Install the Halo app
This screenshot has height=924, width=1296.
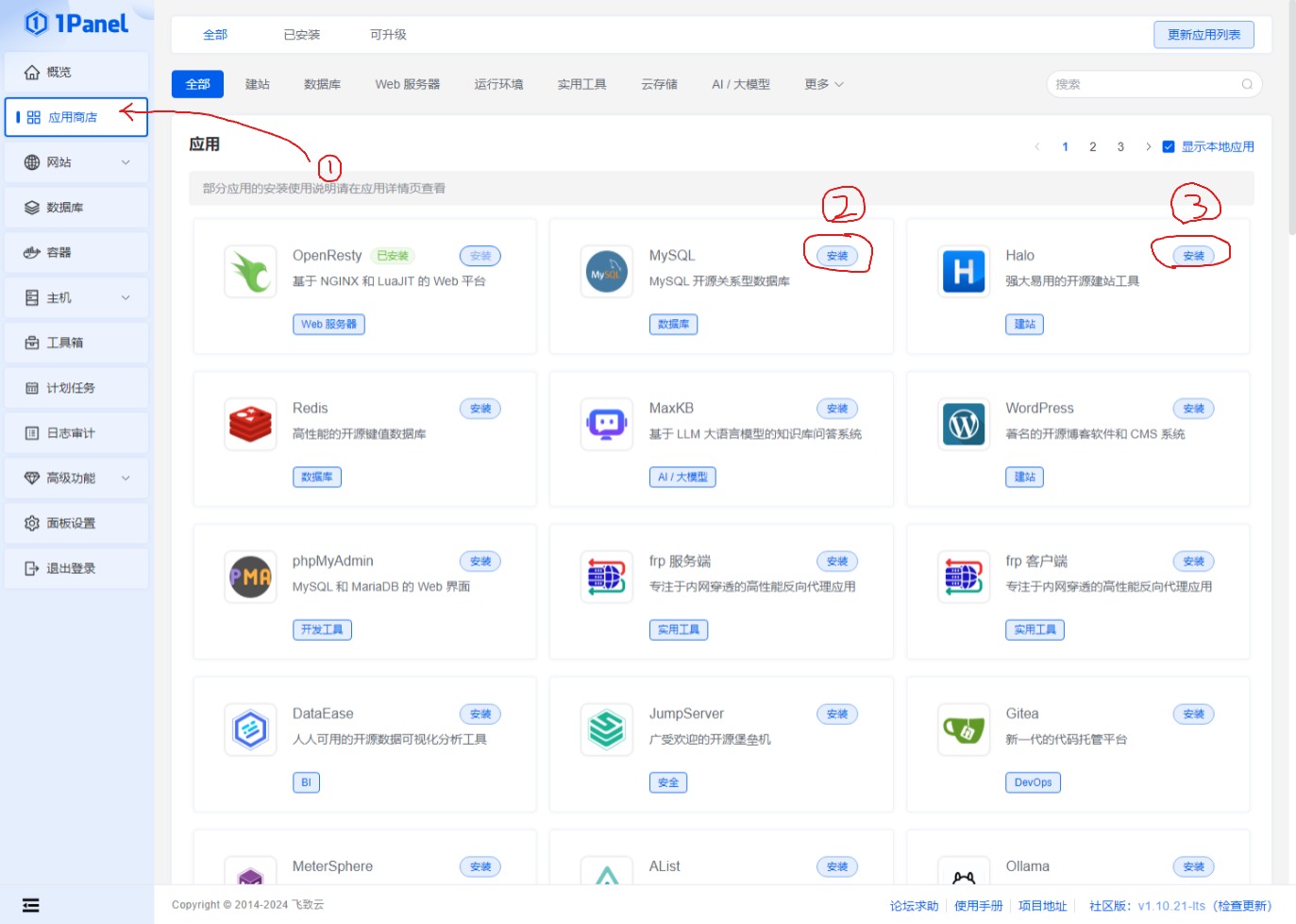(x=1194, y=256)
